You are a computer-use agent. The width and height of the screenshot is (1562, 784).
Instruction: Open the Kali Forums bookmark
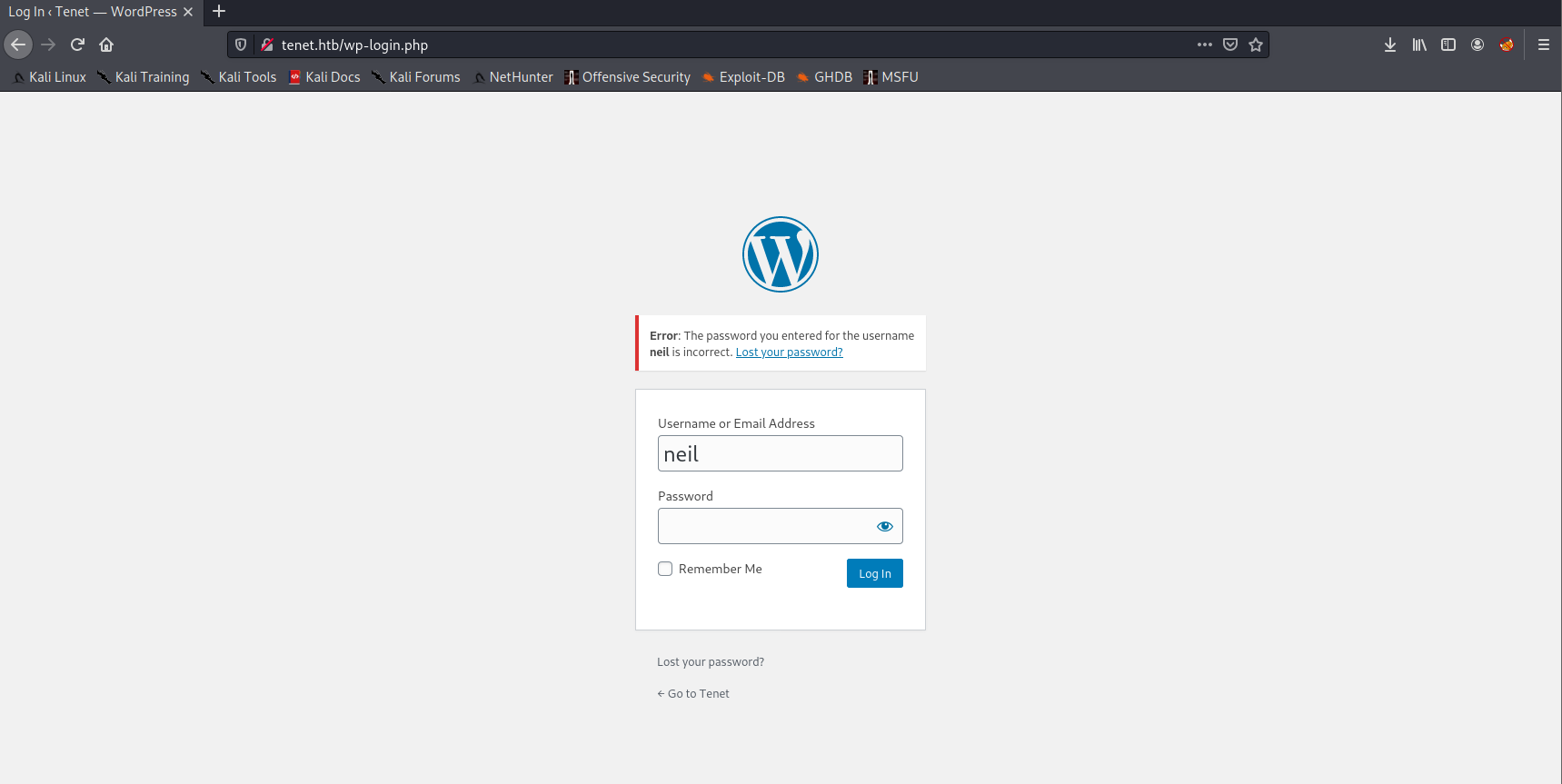pos(416,77)
